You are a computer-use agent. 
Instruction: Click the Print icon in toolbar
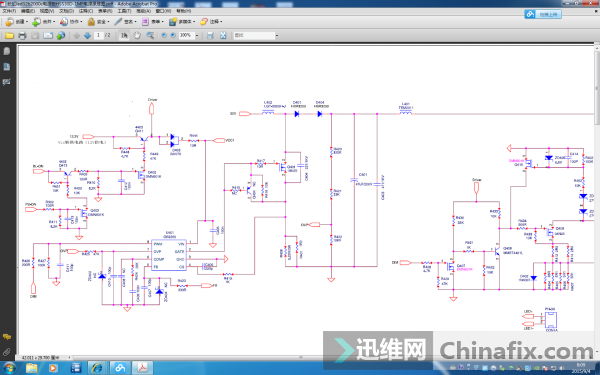click(x=22, y=36)
